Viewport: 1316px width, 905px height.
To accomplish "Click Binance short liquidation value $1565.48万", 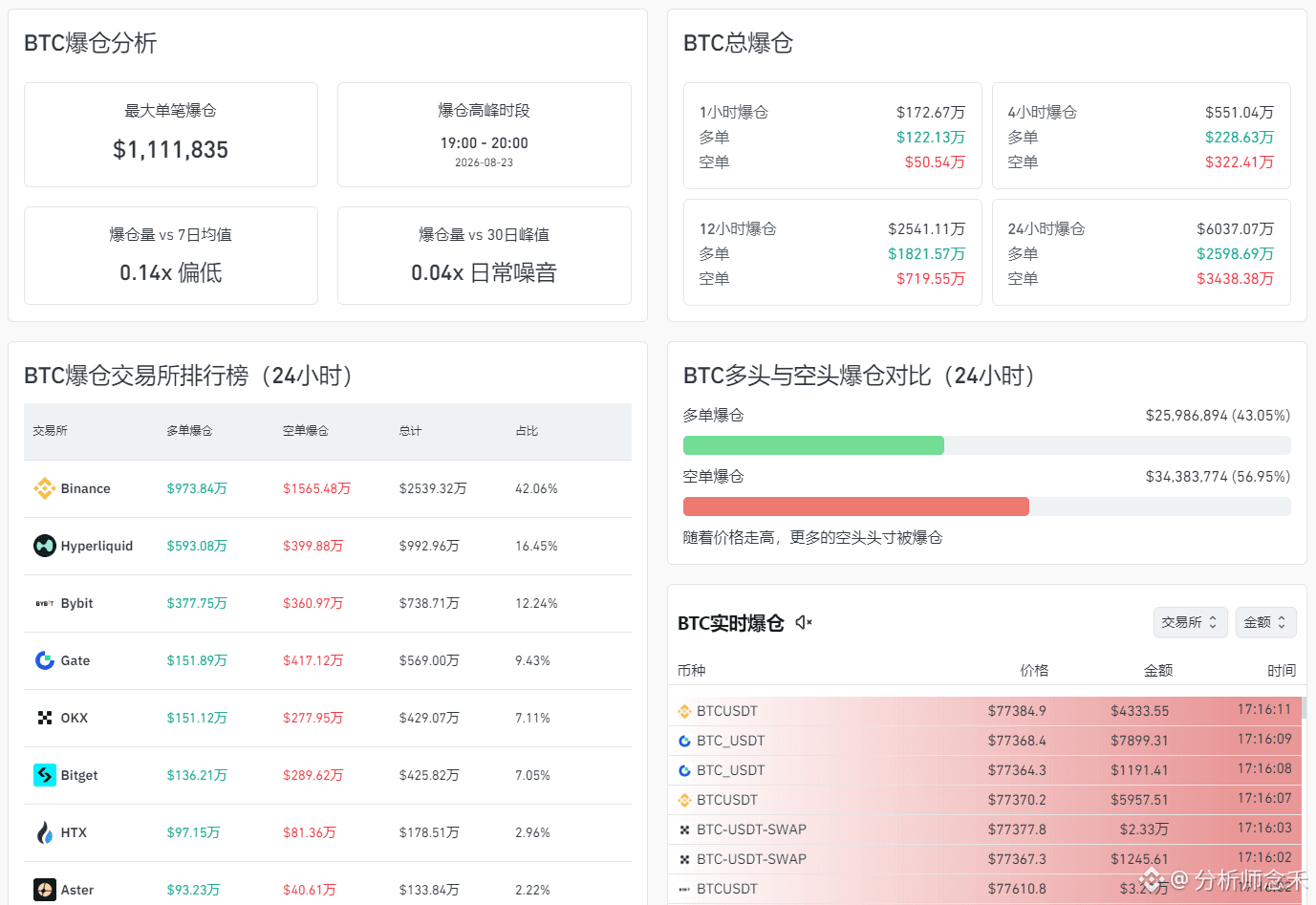I will point(316,488).
